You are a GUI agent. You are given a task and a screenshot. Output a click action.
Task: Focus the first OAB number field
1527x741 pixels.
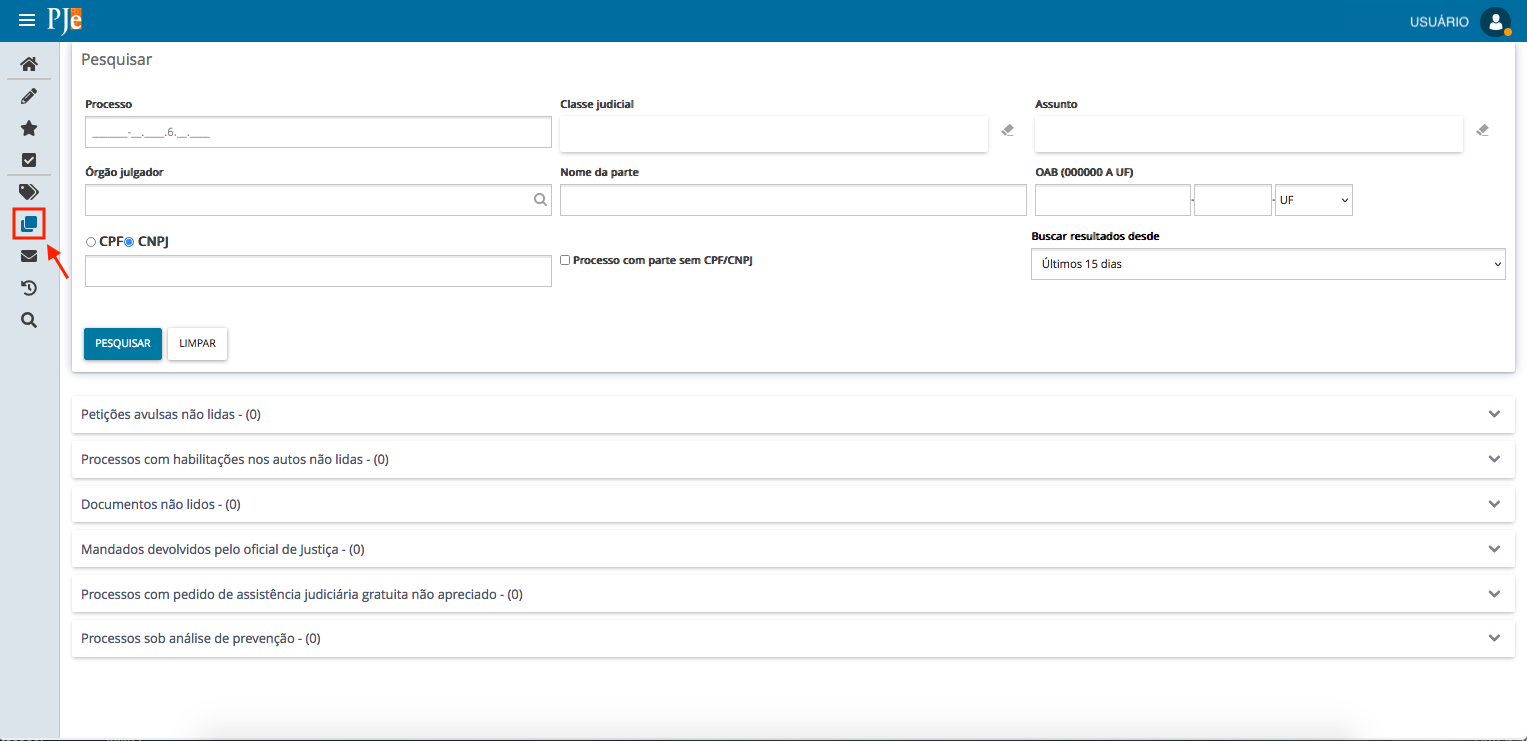tap(1113, 200)
